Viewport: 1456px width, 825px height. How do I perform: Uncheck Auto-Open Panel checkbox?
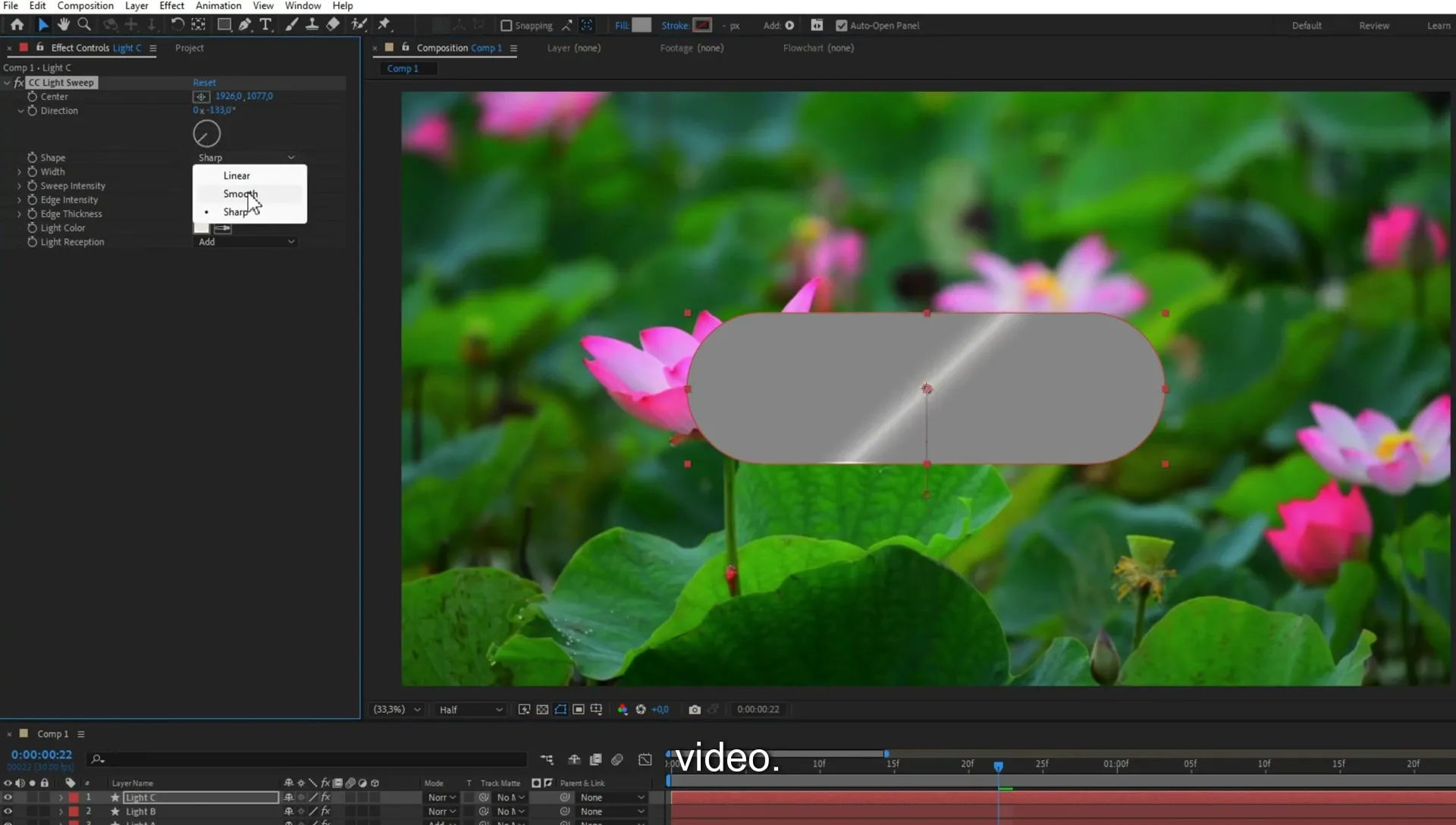(841, 26)
